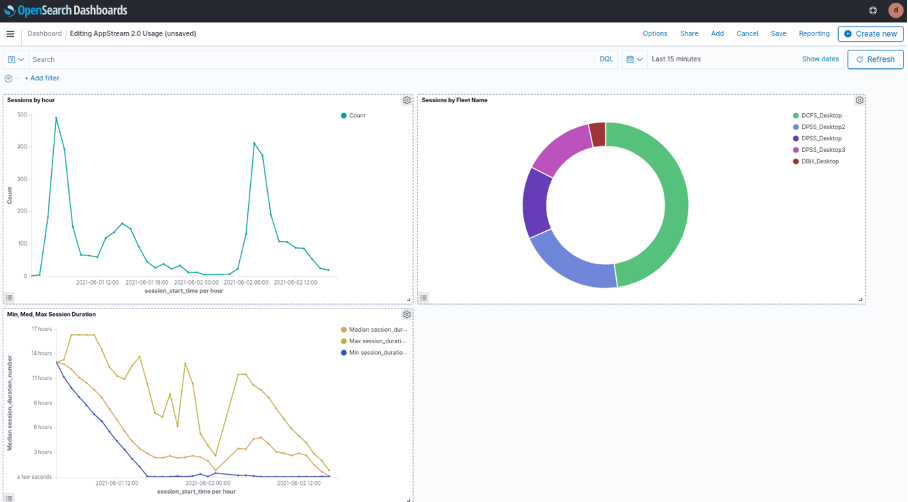The width and height of the screenshot is (908, 502).
Task: Click the Add filter link
Action: 42,78
